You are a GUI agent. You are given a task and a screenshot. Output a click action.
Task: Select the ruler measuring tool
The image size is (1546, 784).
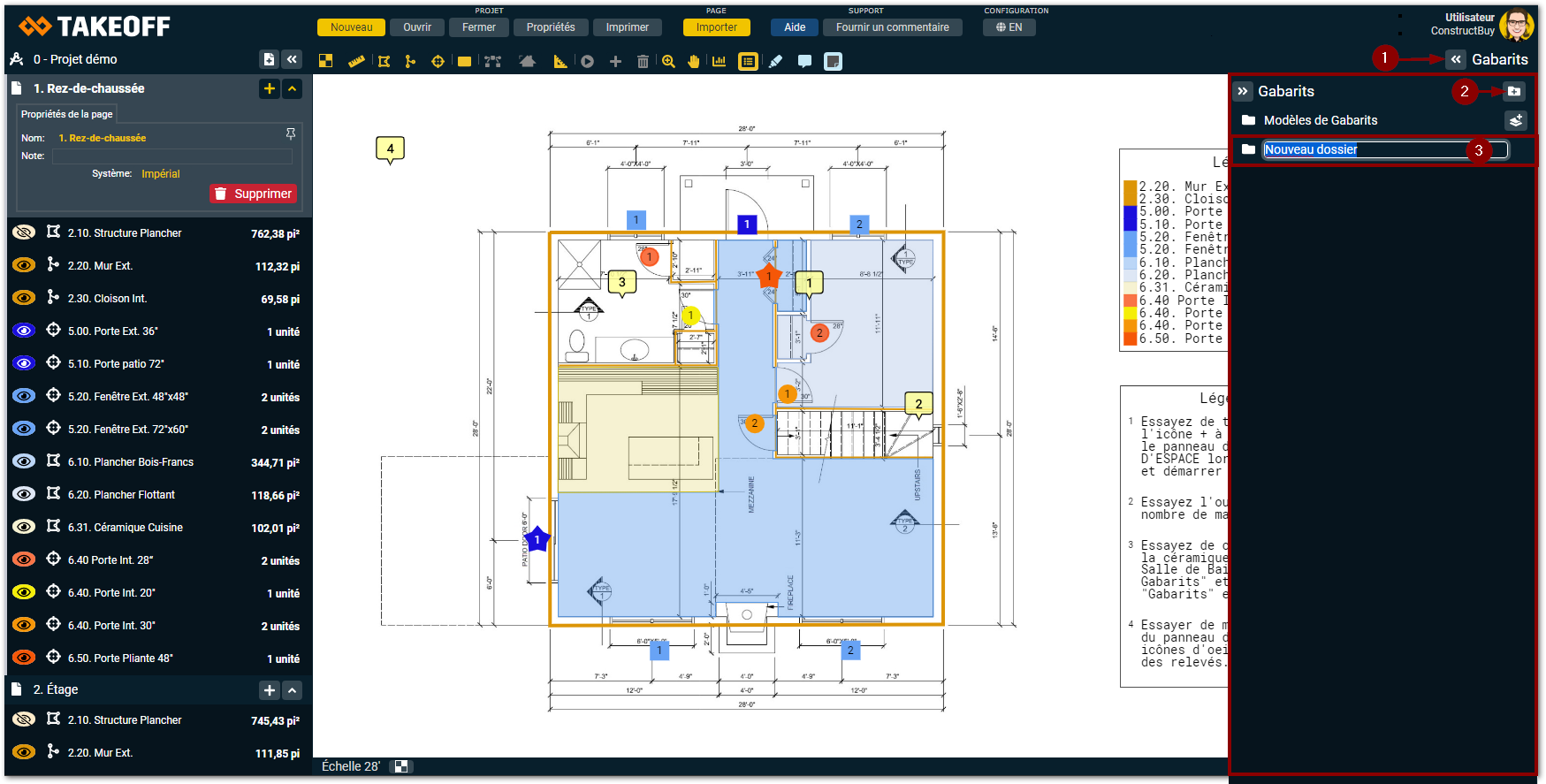(x=356, y=62)
